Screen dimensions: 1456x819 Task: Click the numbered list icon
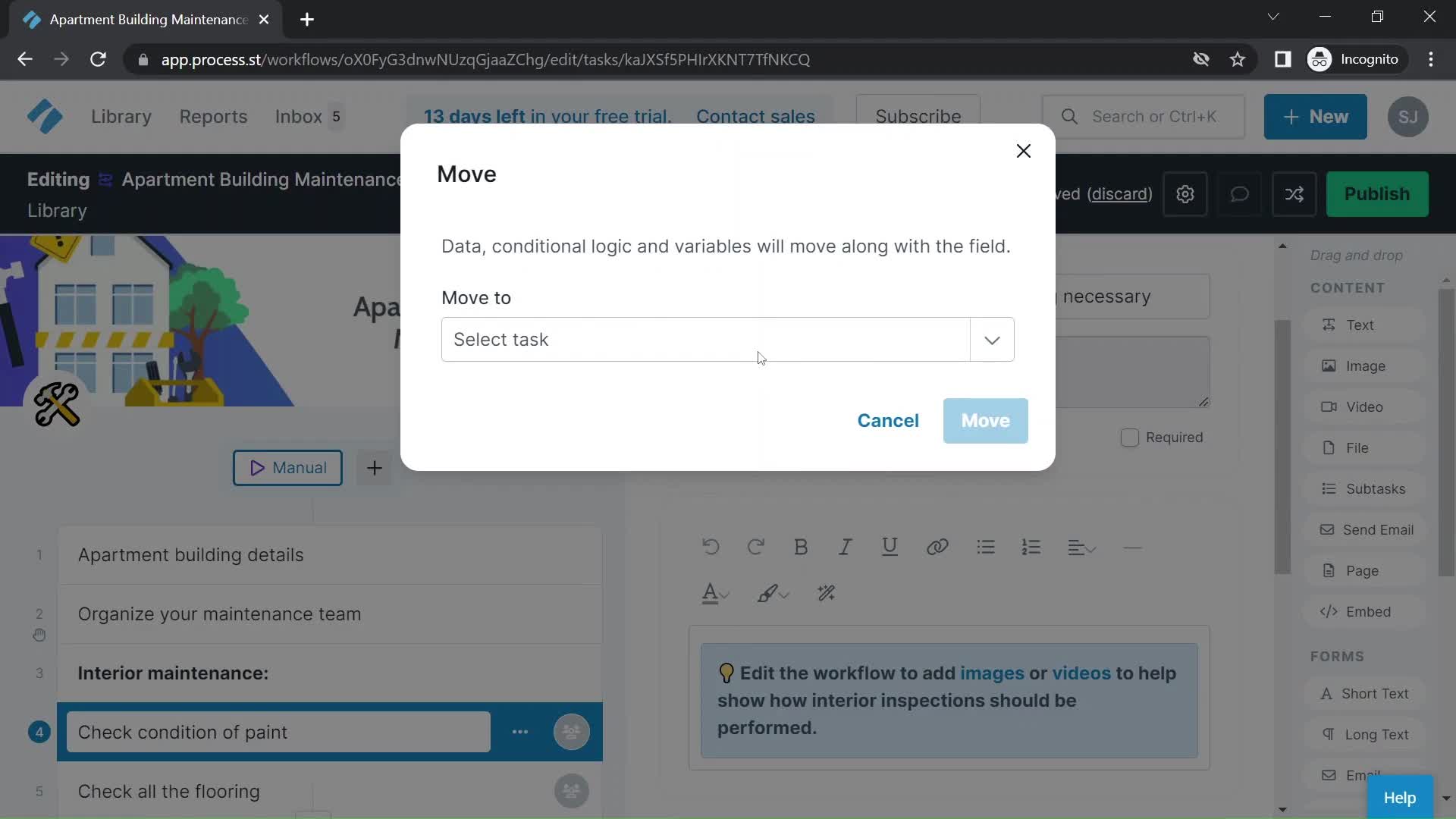pos(1031,548)
